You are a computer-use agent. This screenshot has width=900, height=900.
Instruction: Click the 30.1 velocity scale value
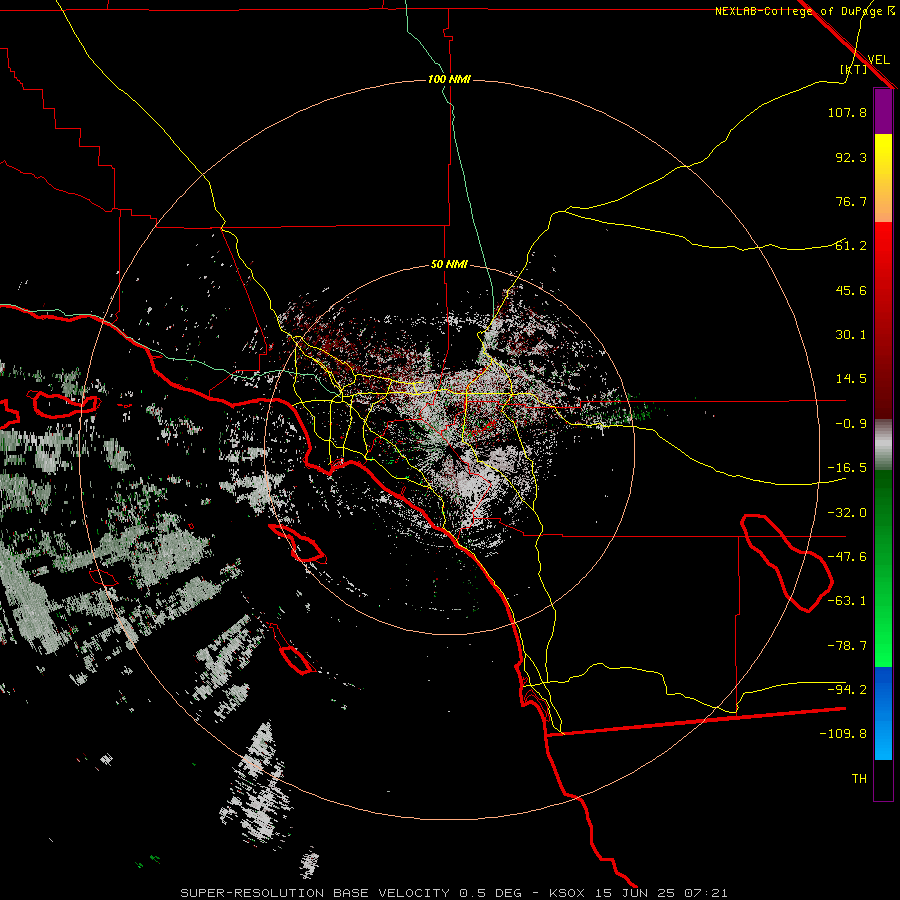pos(851,335)
